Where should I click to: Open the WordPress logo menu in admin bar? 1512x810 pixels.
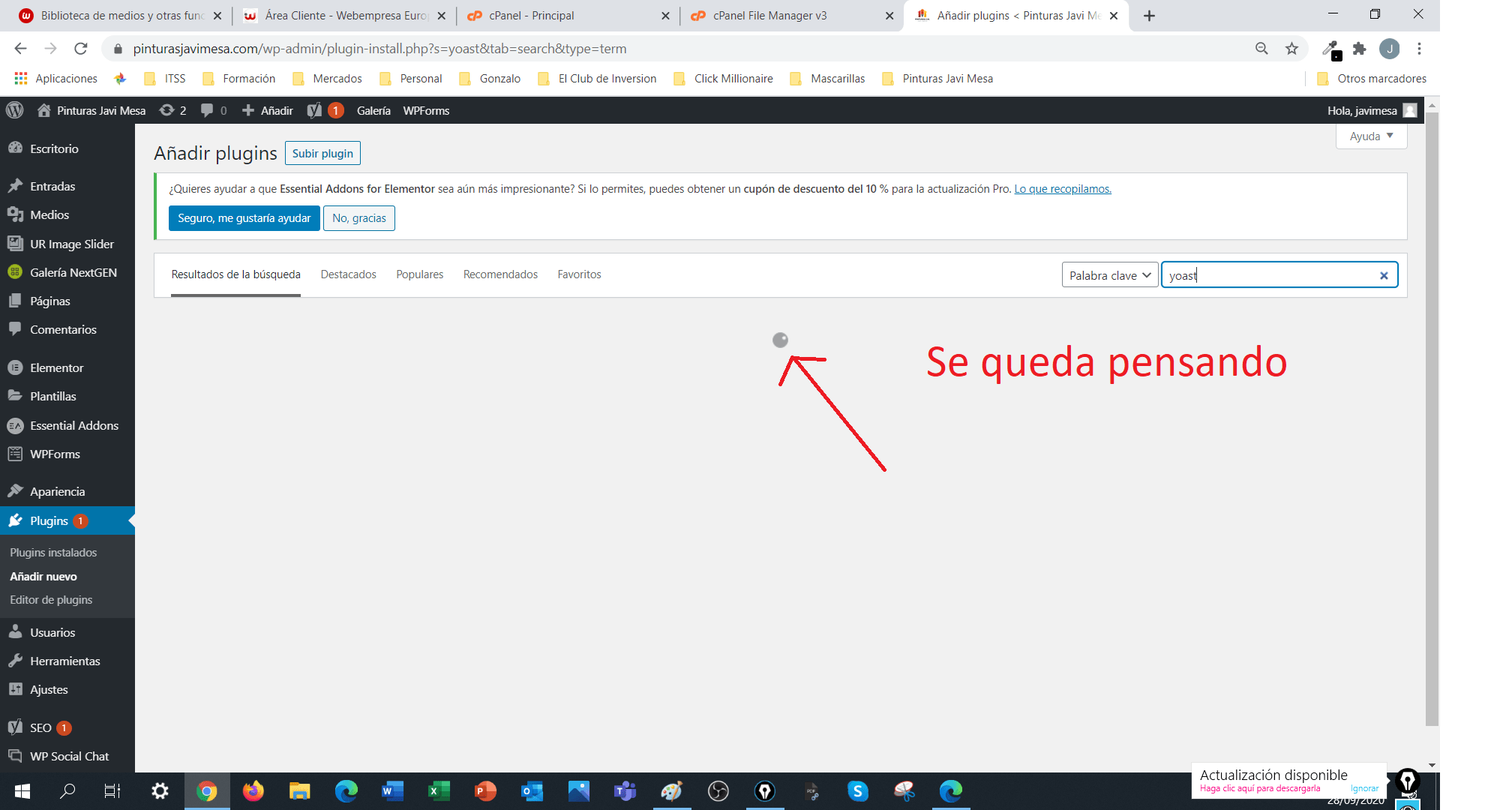point(14,110)
